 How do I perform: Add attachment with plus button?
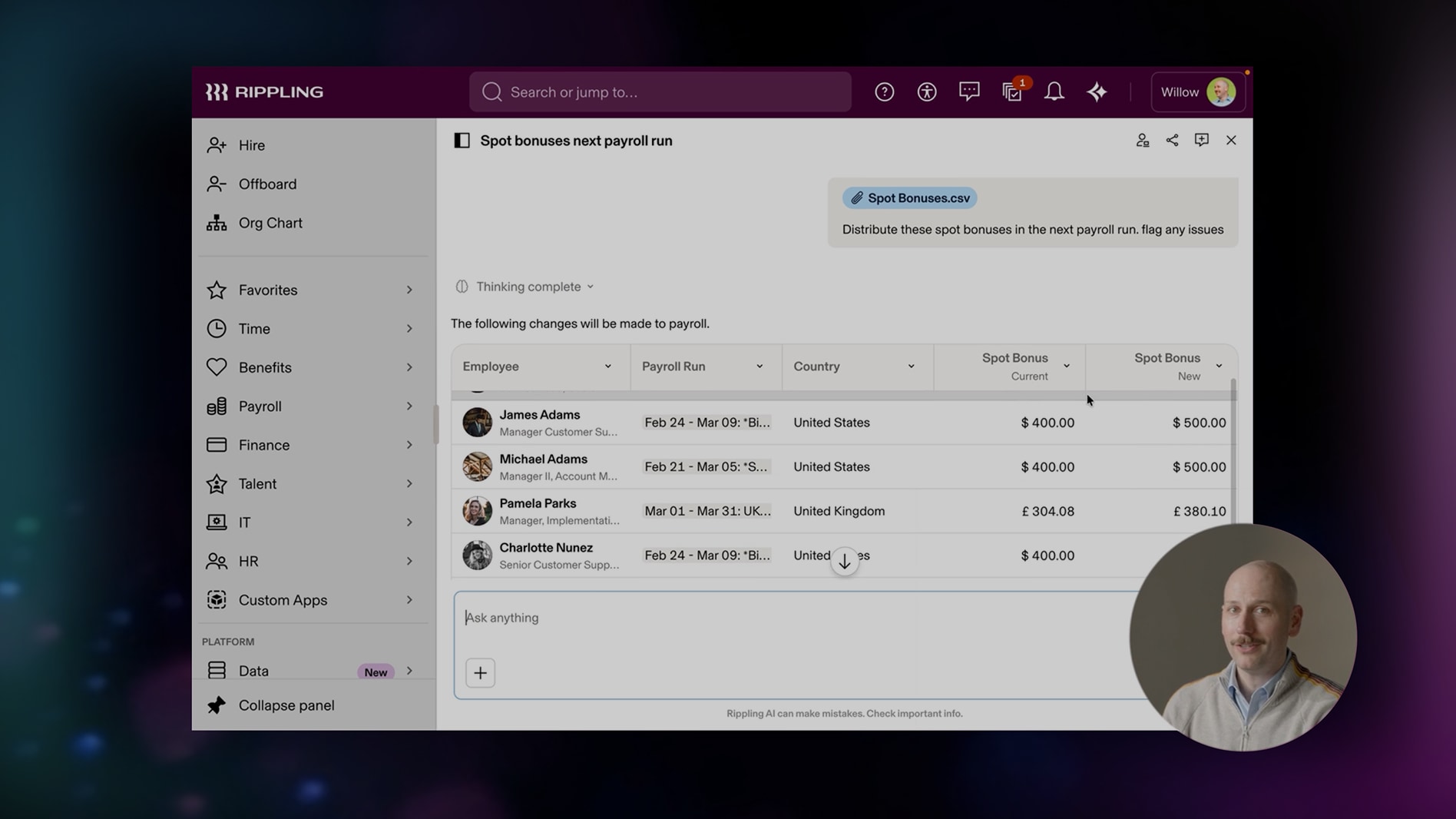click(480, 673)
